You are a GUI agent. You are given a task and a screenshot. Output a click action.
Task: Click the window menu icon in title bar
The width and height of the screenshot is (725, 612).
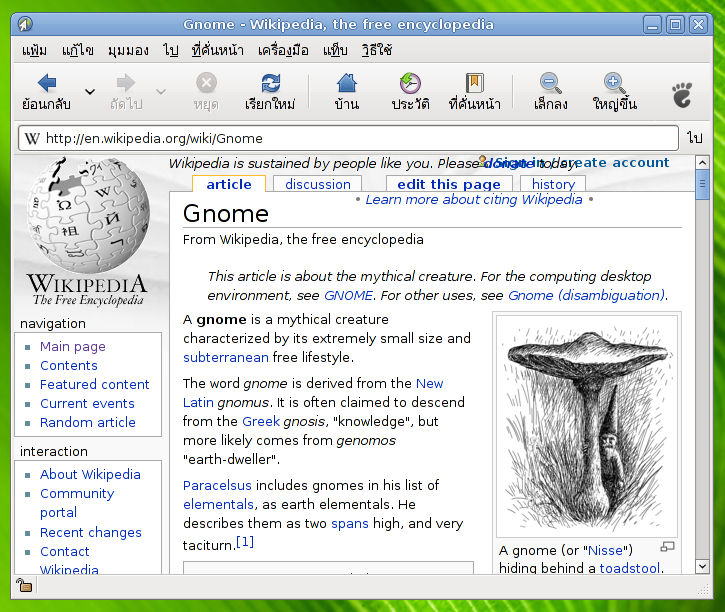pos(25,24)
